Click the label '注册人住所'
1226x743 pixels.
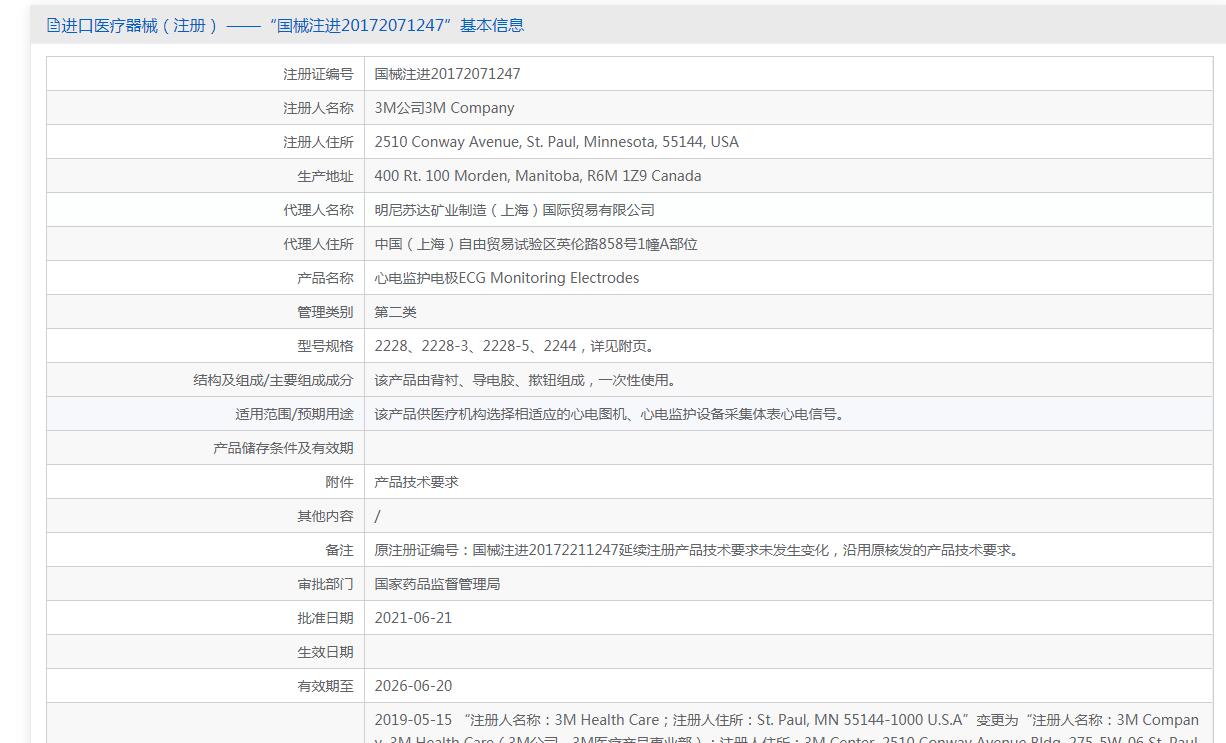tap(318, 142)
